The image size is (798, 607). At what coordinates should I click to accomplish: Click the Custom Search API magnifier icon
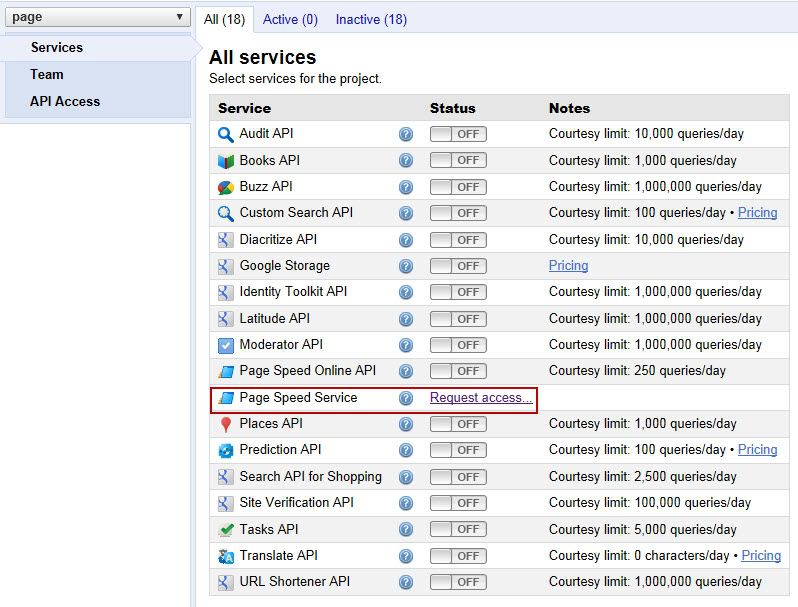coord(225,213)
